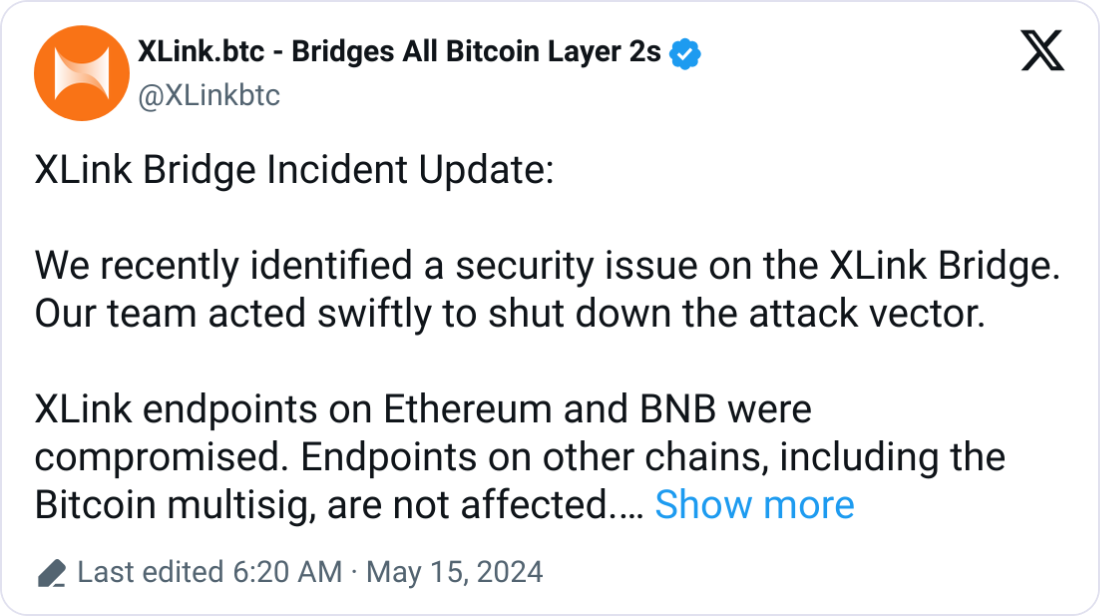
Task: Click the word 'Ethereum' in the post
Action: 467,409
